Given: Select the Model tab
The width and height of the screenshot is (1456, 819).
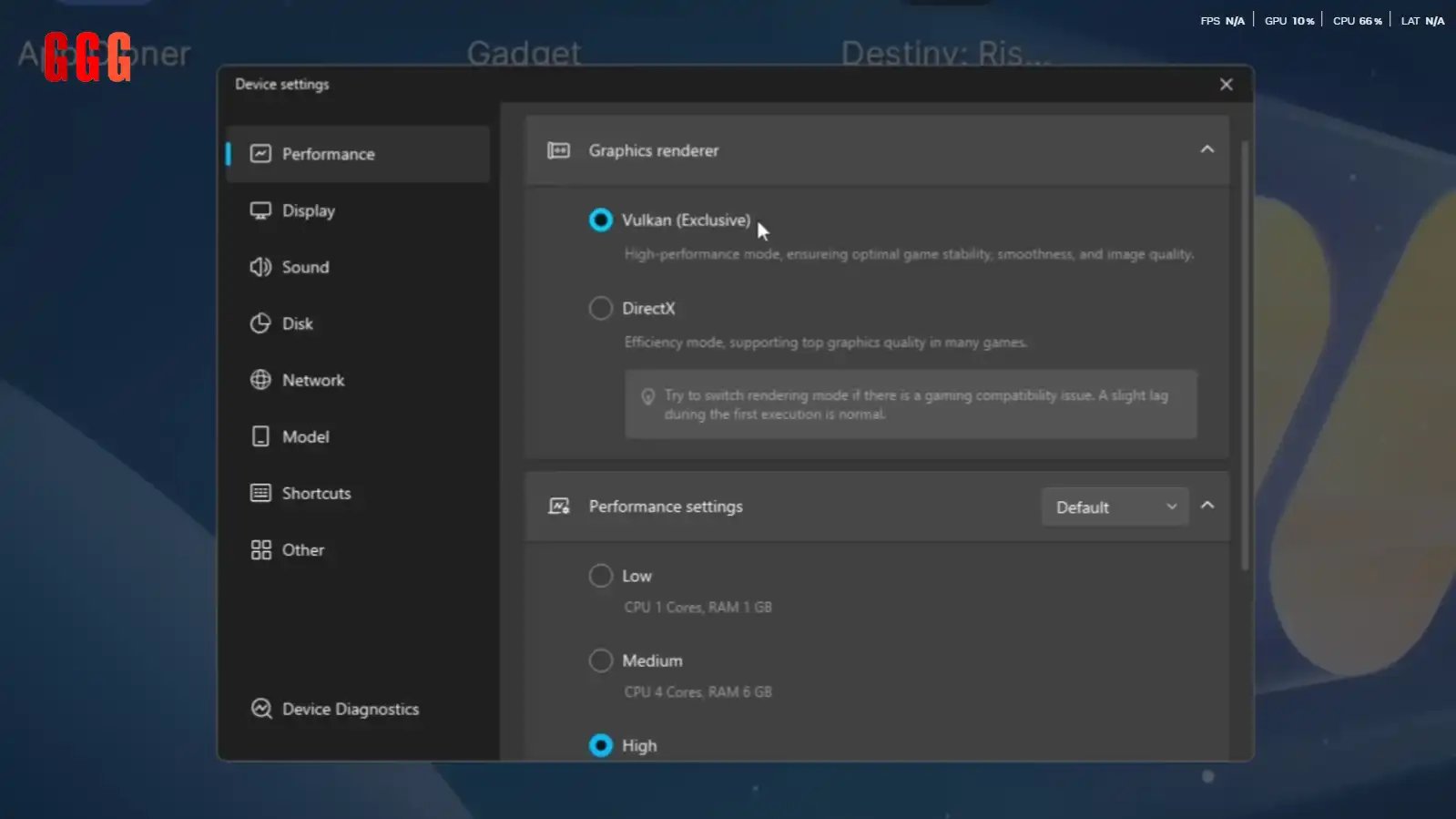Looking at the screenshot, I should click(x=358, y=436).
